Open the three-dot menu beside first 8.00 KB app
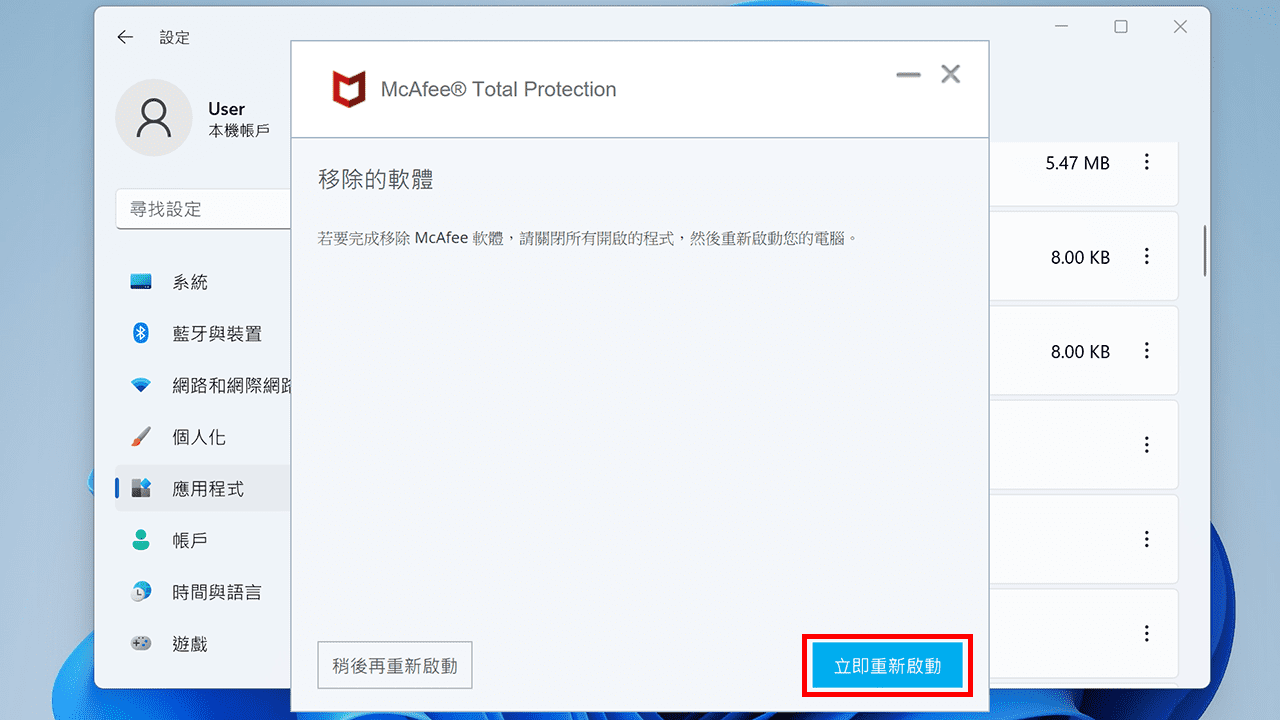 pos(1147,257)
